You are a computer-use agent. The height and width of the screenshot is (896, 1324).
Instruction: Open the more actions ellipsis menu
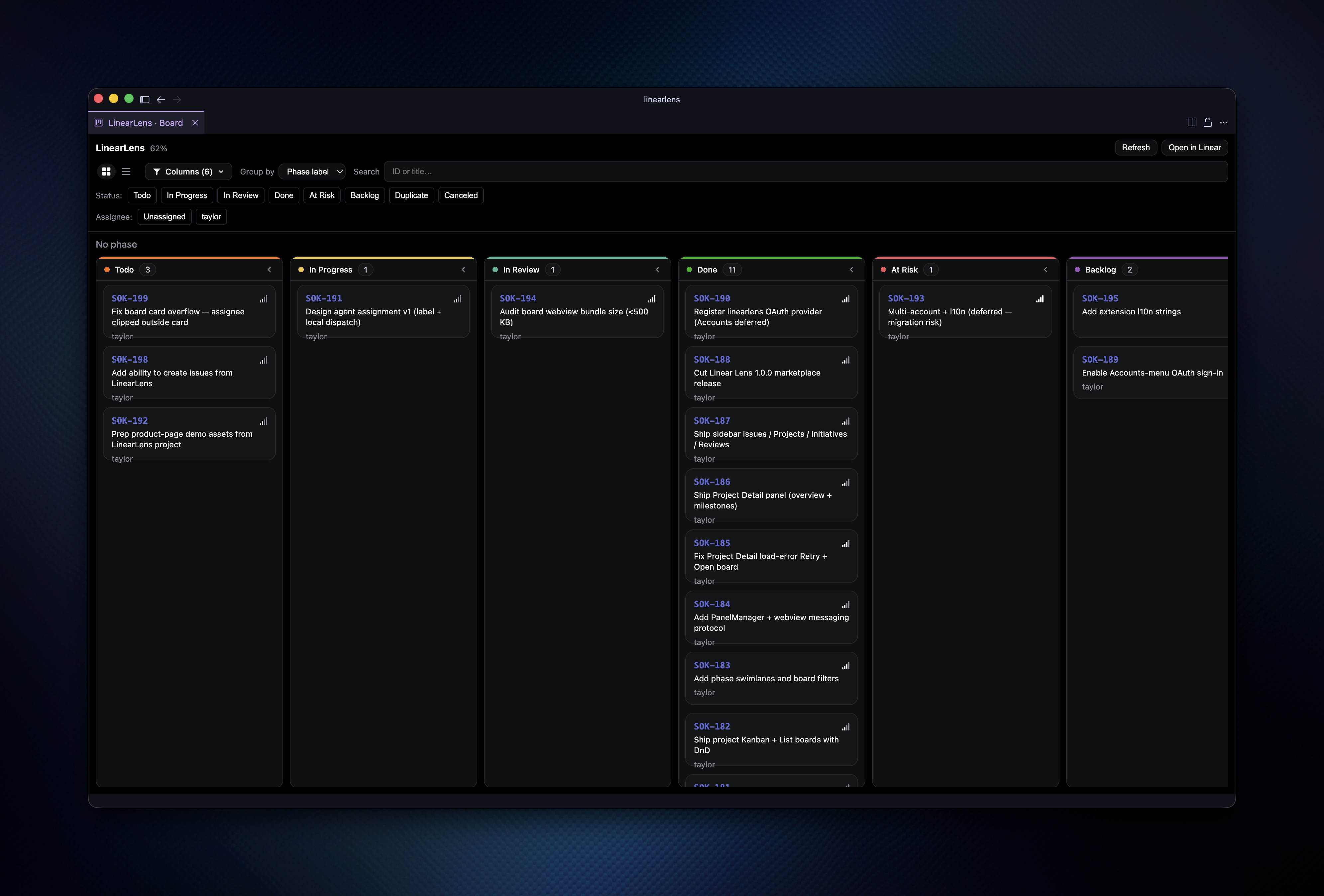(x=1223, y=122)
